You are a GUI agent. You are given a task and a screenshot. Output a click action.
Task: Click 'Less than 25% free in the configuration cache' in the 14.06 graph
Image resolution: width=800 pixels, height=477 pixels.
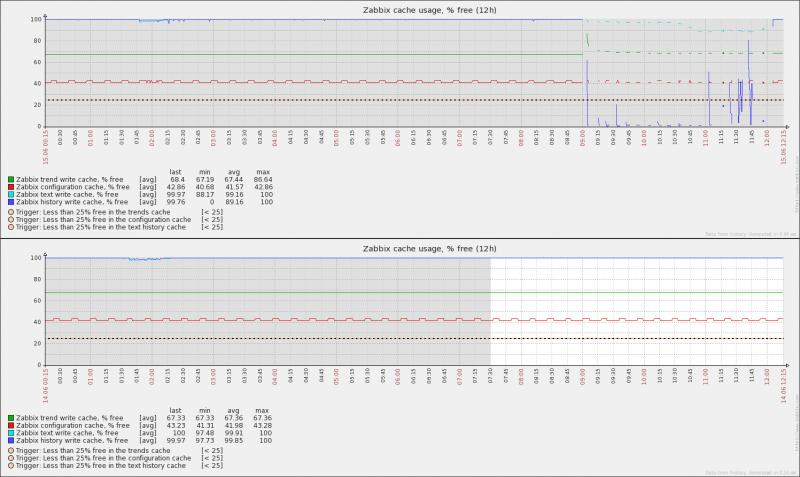tap(117, 458)
